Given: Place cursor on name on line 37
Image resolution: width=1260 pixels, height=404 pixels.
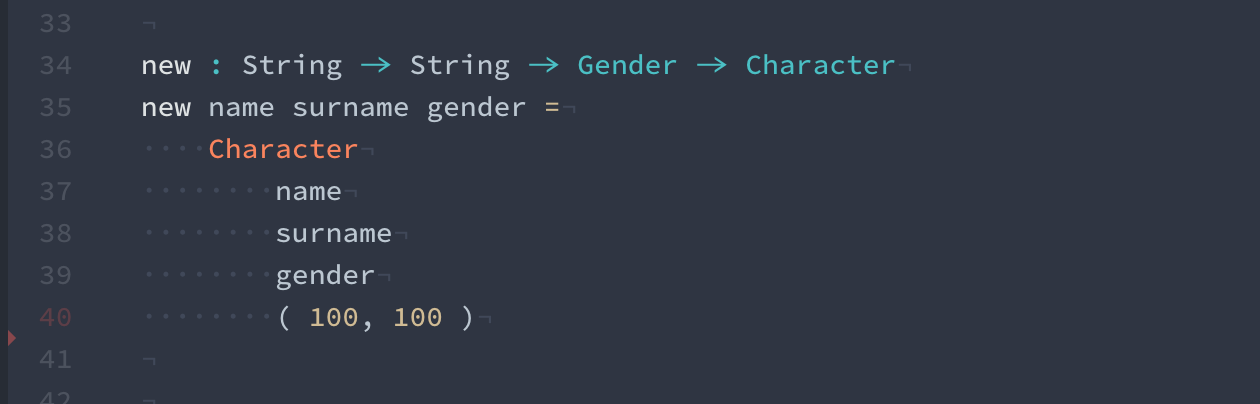Looking at the screenshot, I should [x=309, y=192].
